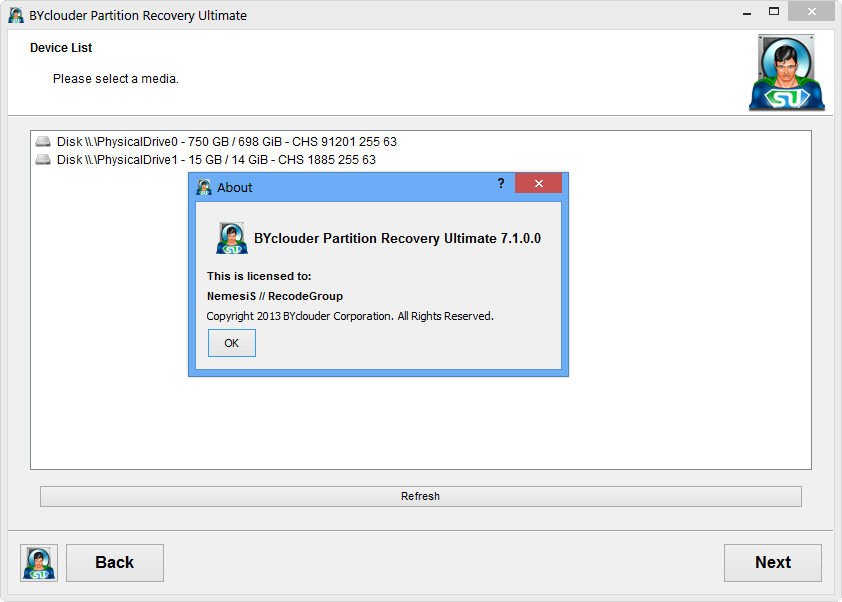Select Disk PhysicalDrive0 750 GB entry

(x=227, y=142)
